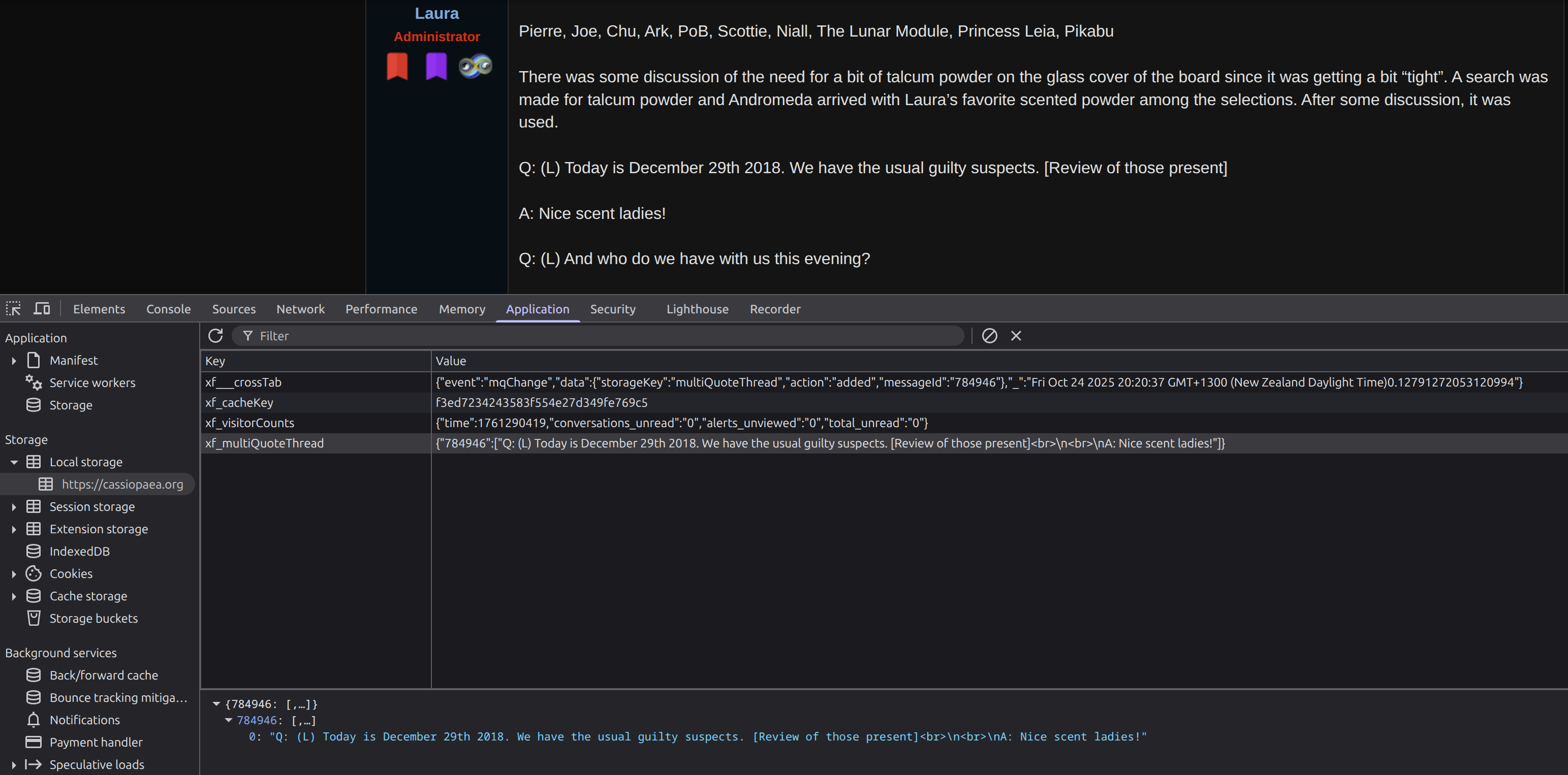Click the clear all storage icon

(x=989, y=336)
